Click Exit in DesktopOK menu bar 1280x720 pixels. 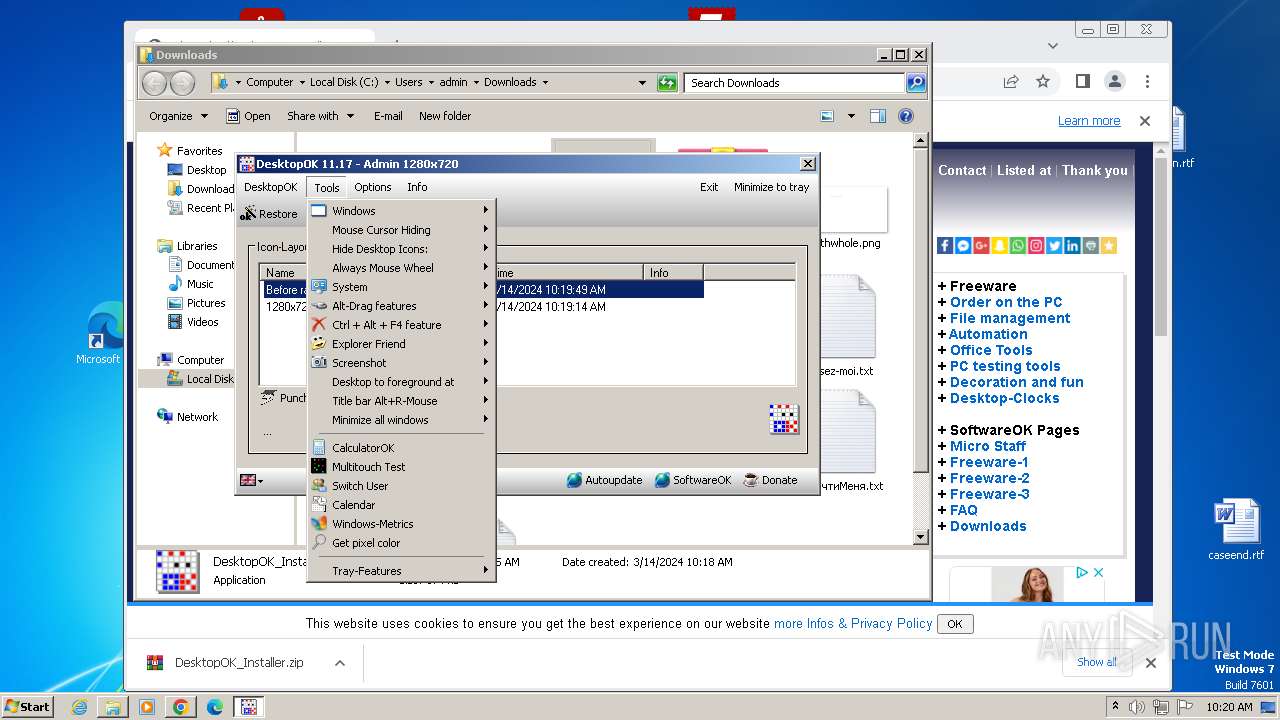coord(709,187)
